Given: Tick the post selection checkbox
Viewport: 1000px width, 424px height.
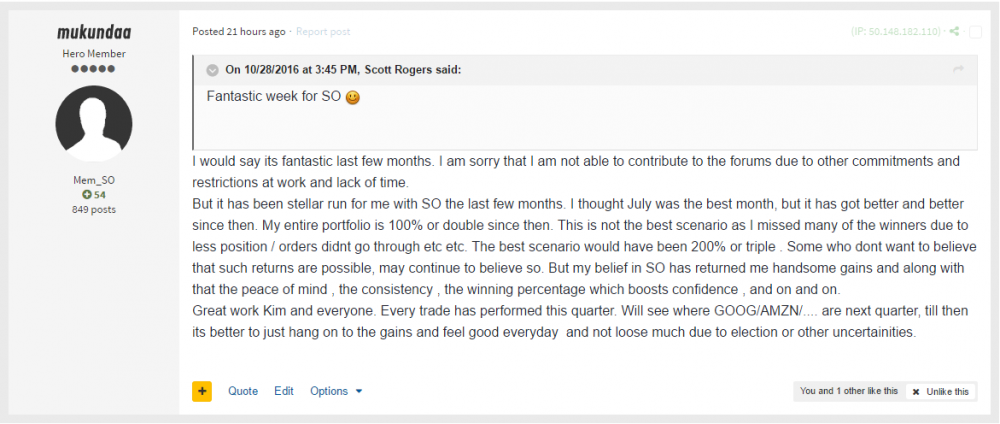Looking at the screenshot, I should pyautogui.click(x=975, y=32).
